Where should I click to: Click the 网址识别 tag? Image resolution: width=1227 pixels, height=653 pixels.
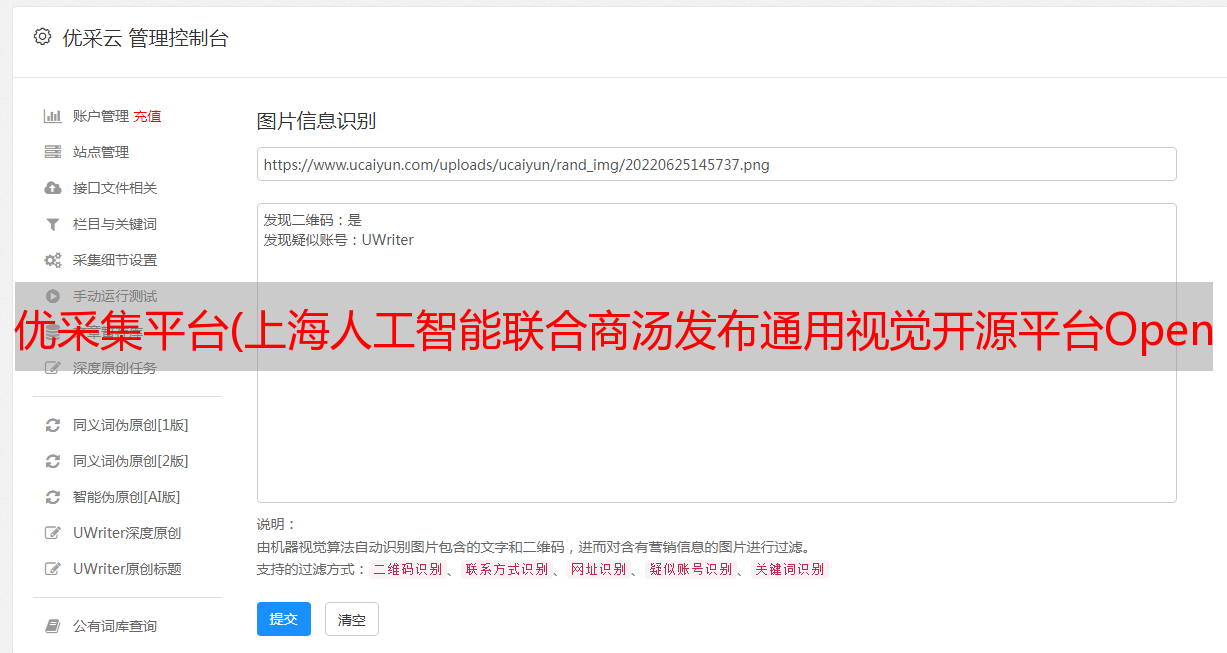coord(598,569)
